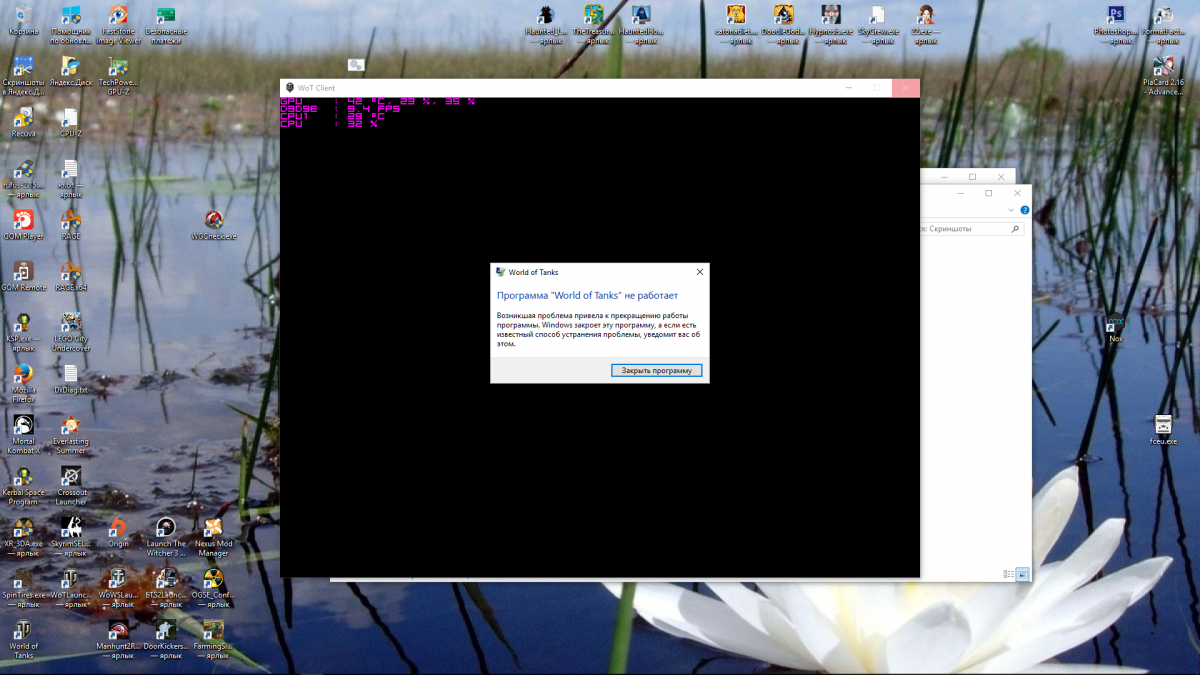Select the Everlasting Summer desktop icon

point(71,435)
